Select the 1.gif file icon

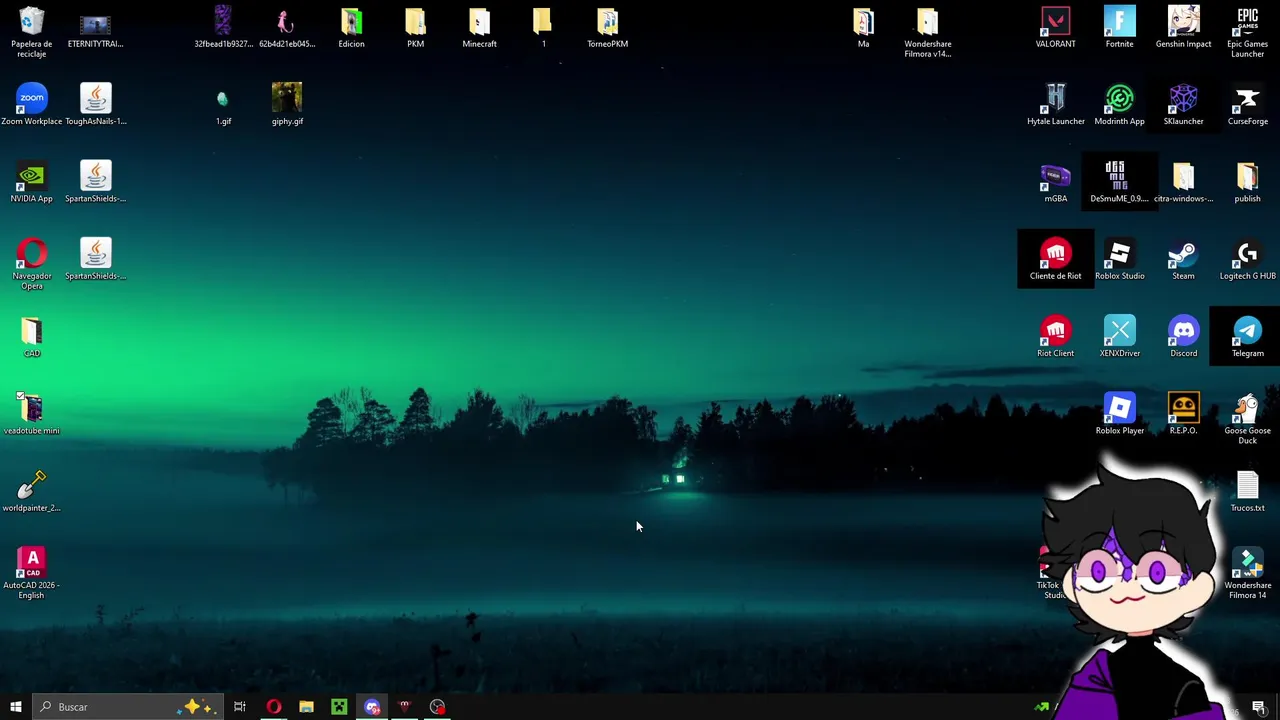pos(223,104)
